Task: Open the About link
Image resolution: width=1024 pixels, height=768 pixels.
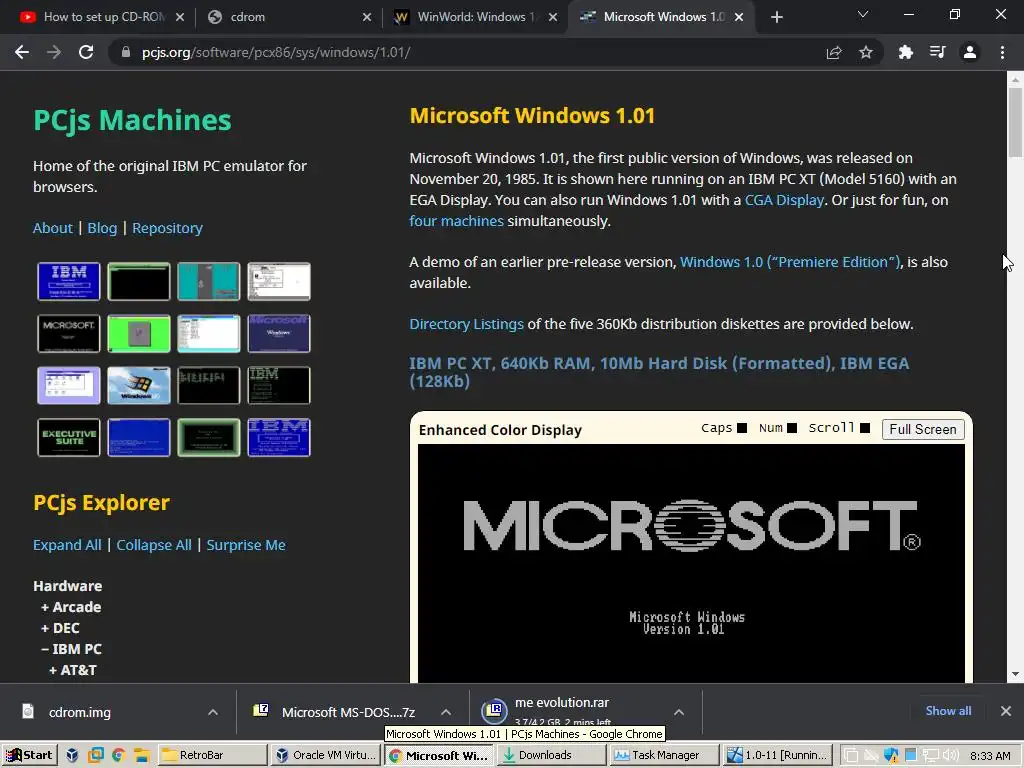Action: pyautogui.click(x=53, y=228)
